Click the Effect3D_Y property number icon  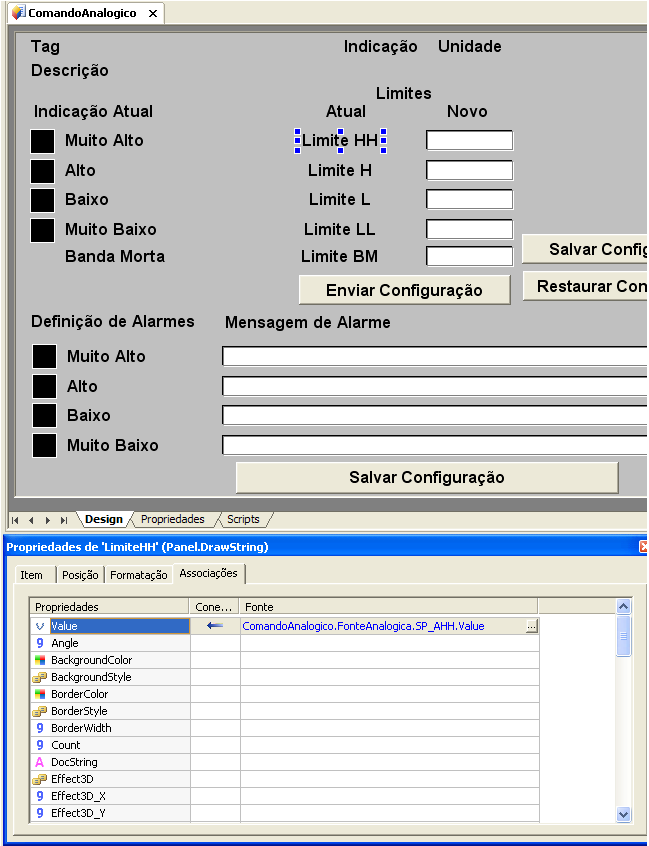coord(39,813)
